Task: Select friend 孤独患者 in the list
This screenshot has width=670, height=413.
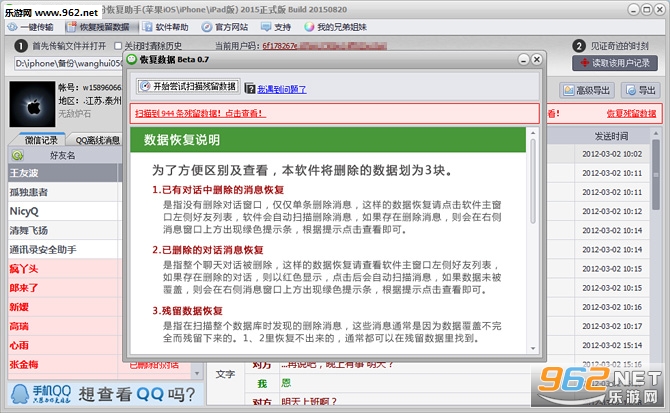Action: (x=62, y=192)
